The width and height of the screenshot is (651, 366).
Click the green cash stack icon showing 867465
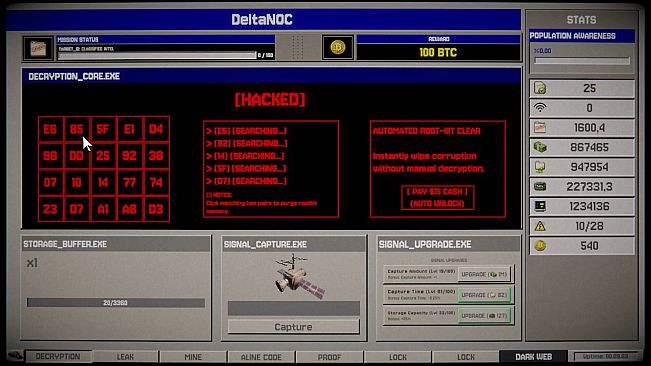540,147
